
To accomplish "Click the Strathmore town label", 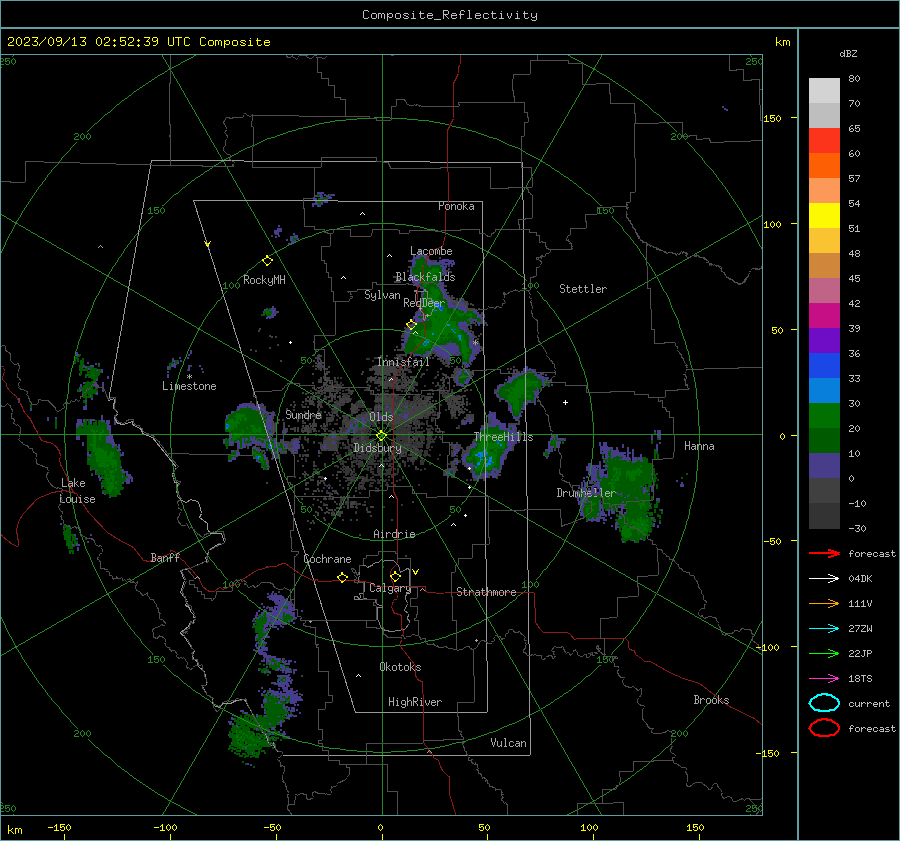I will click(x=486, y=592).
